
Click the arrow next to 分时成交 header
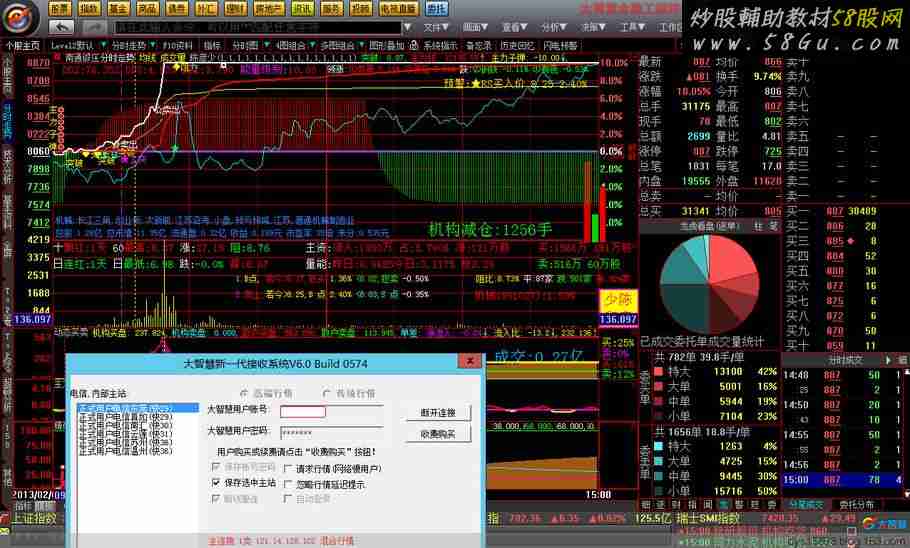click(889, 360)
